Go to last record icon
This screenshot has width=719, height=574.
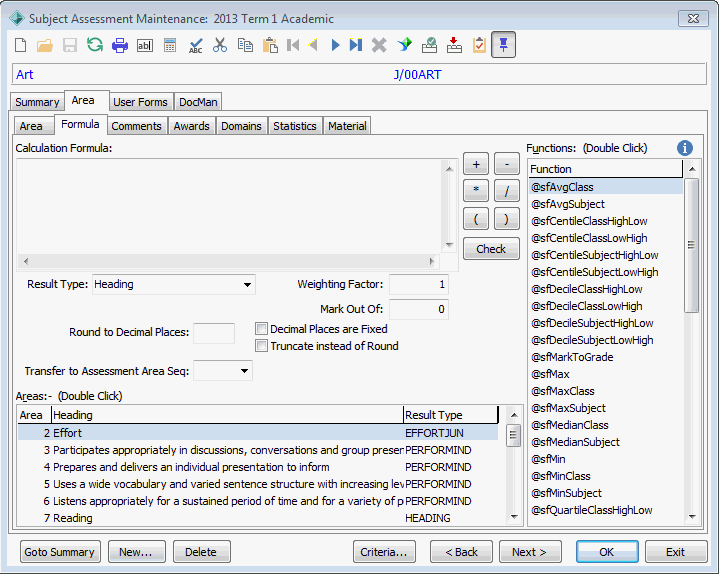[356, 45]
